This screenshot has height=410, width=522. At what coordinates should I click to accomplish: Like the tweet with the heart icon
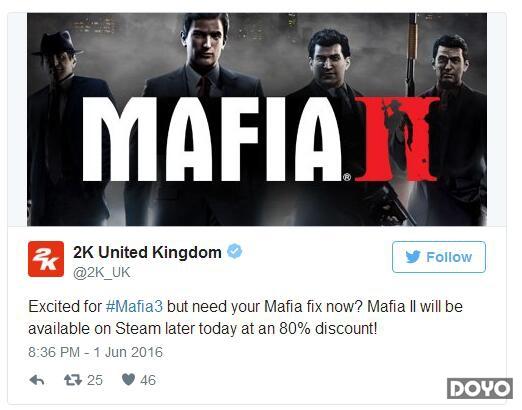coord(128,380)
